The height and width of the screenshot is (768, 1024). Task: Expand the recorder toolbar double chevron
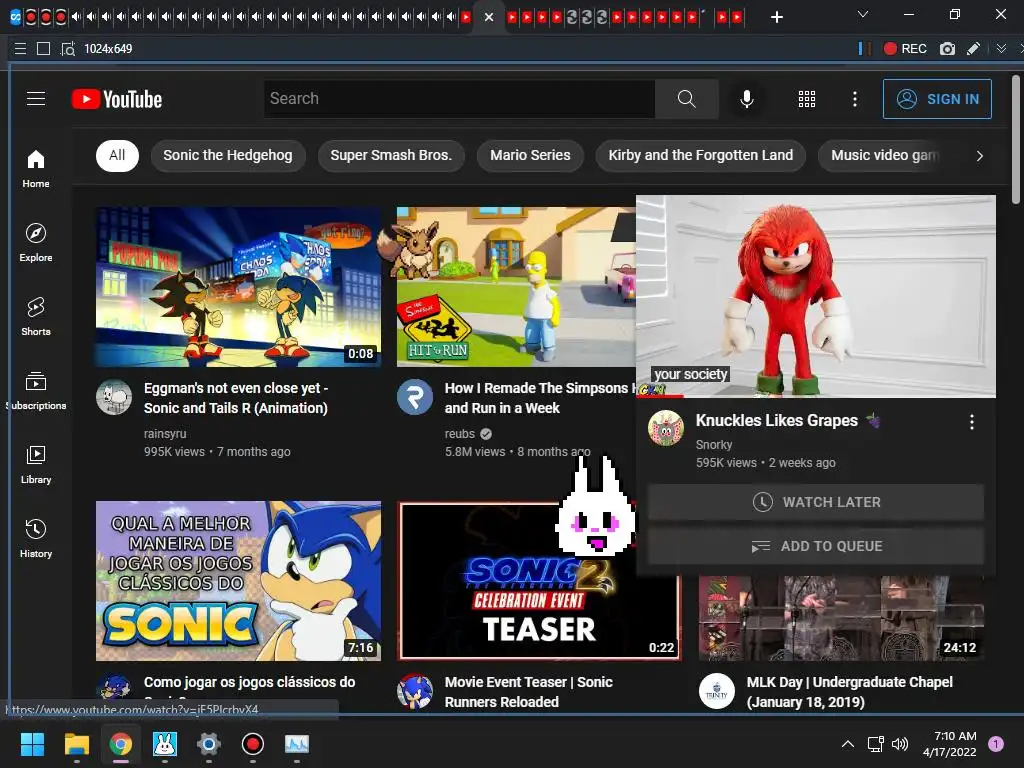(1001, 48)
